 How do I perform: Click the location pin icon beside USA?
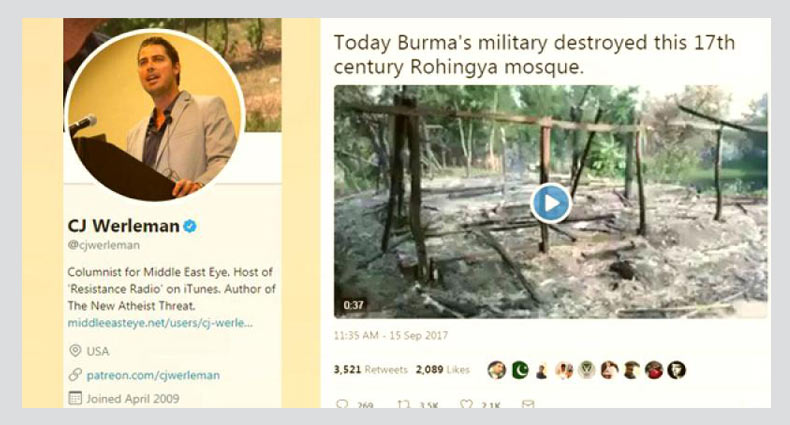coord(75,351)
